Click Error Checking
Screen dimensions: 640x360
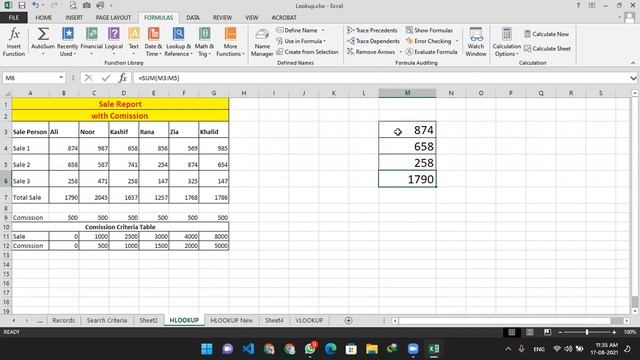(429, 41)
